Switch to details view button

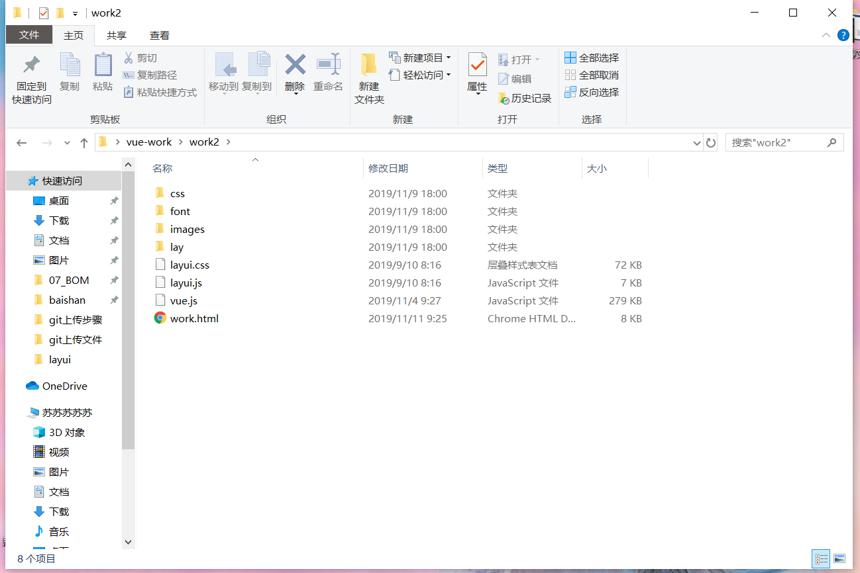[821, 559]
